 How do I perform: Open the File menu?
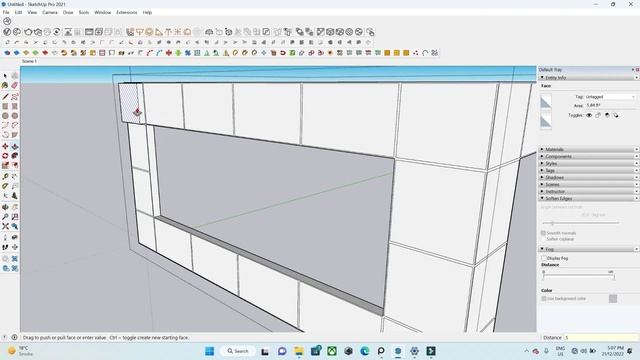click(x=6, y=13)
